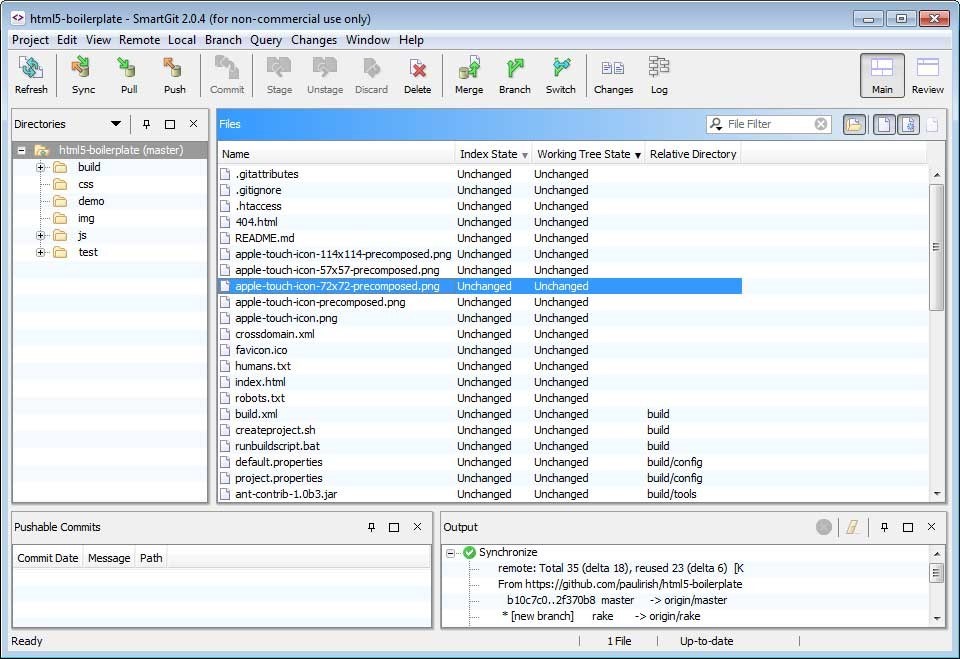
Task: Open the Query menu
Action: tap(266, 40)
